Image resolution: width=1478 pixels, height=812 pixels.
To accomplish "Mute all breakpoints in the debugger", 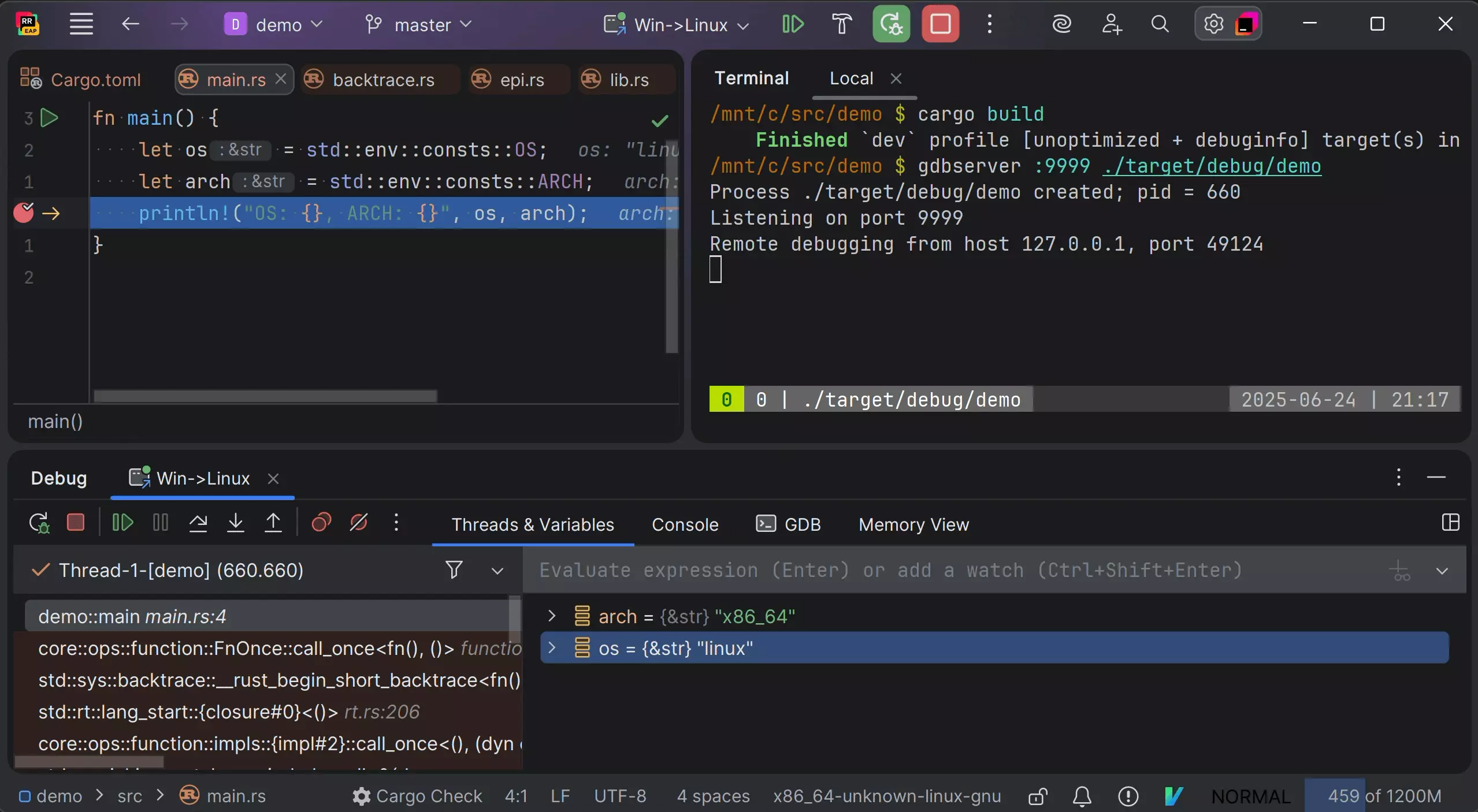I will 358,523.
